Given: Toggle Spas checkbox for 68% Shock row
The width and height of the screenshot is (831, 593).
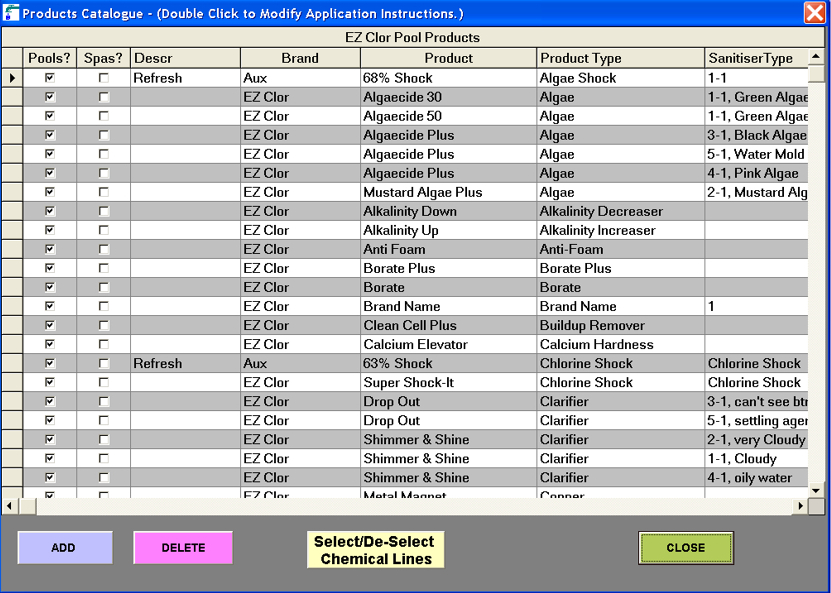Looking at the screenshot, I should (104, 78).
